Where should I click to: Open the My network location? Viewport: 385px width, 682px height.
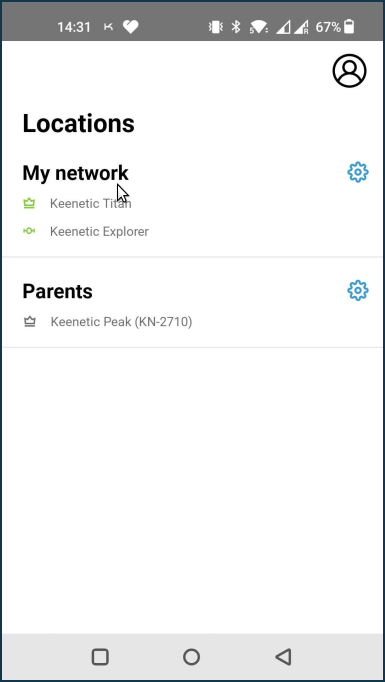tap(75, 173)
